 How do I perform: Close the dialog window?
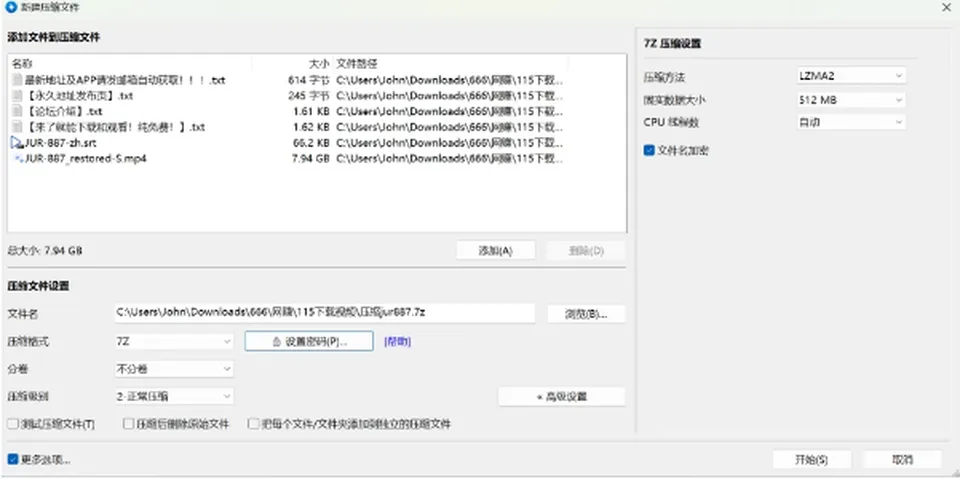point(946,7)
